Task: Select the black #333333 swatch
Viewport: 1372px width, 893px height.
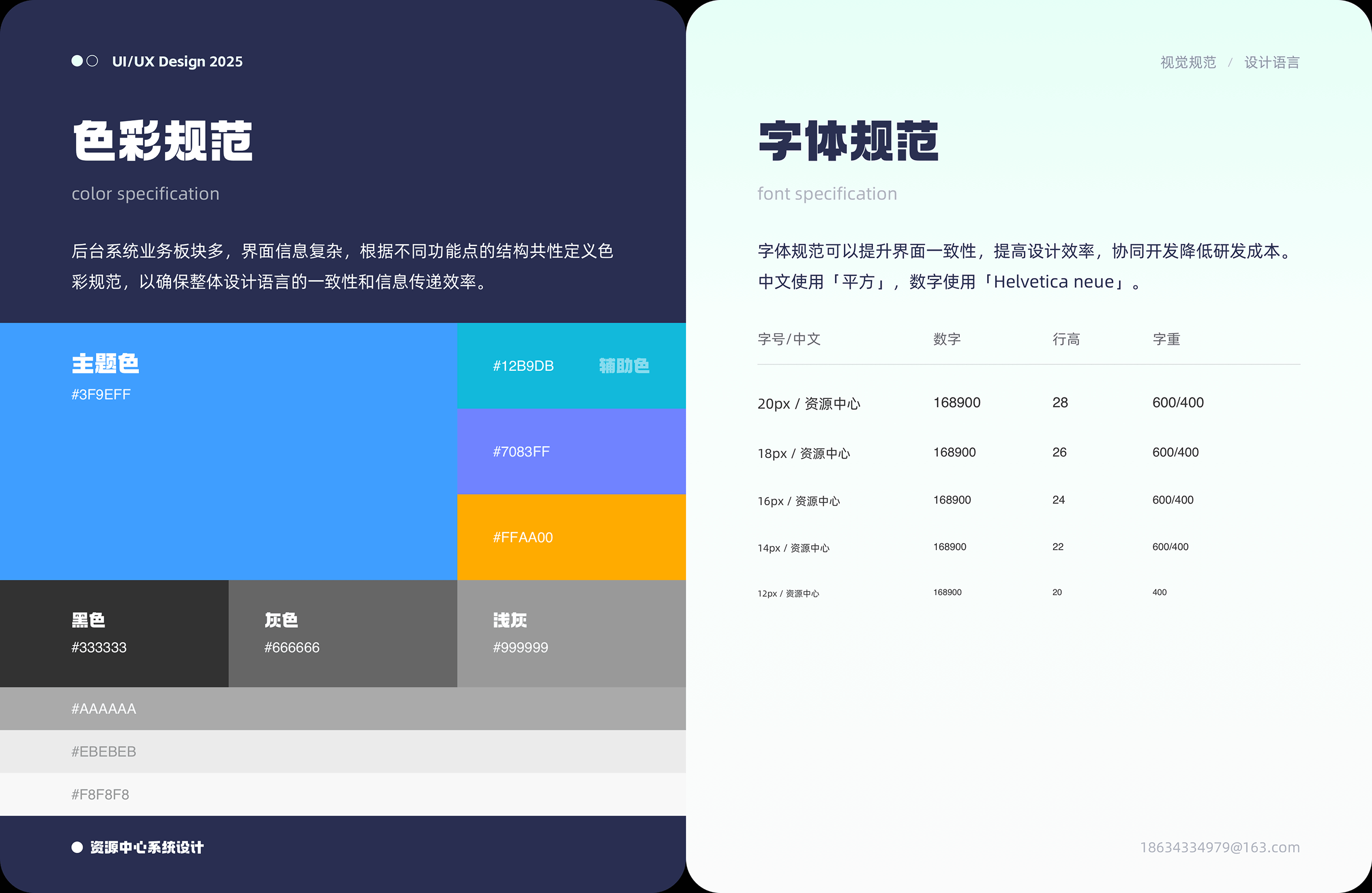Action: 114,634
